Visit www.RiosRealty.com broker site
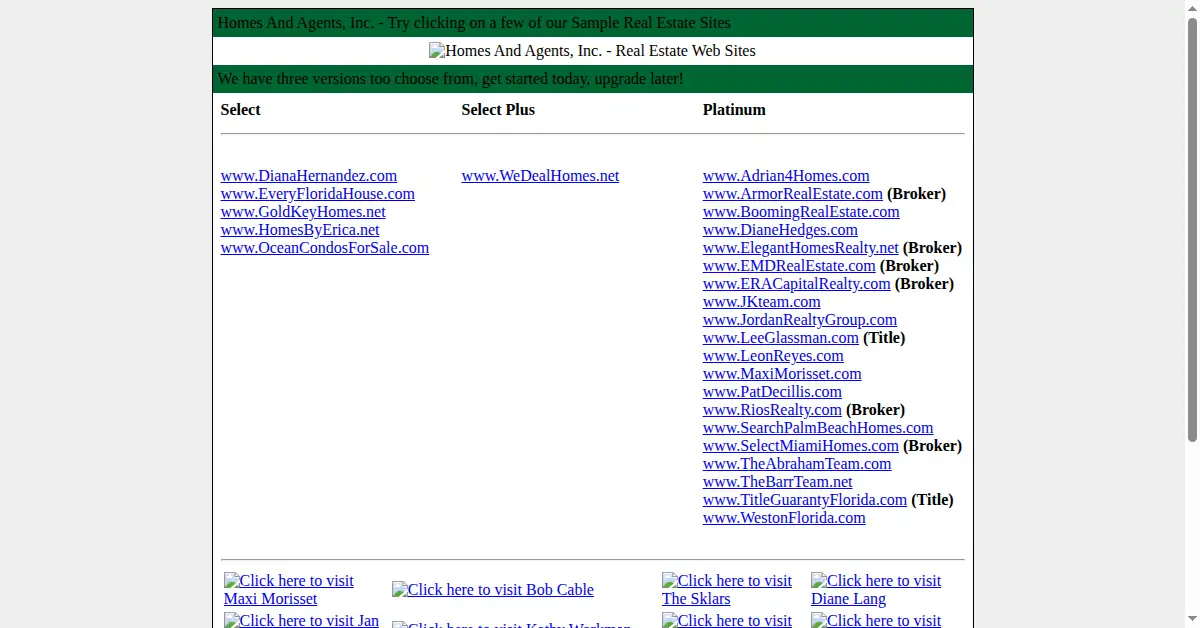The width and height of the screenshot is (1200, 628). pyautogui.click(x=772, y=410)
